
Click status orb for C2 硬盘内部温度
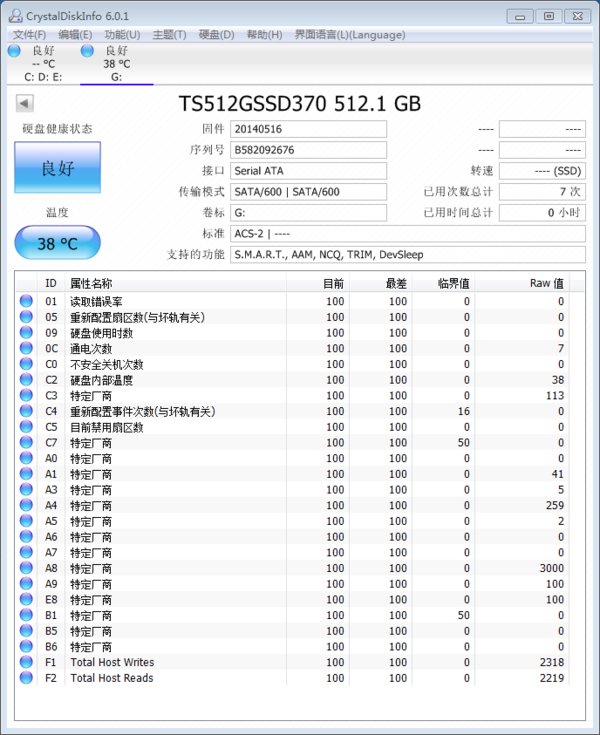coord(26,380)
